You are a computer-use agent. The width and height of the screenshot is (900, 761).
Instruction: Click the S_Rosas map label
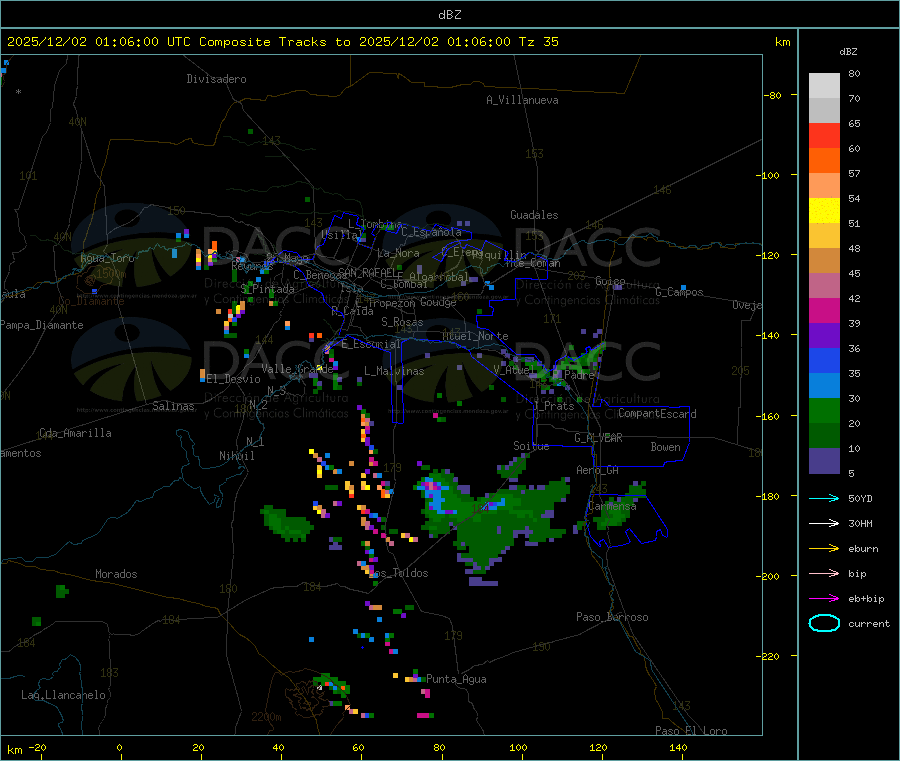click(x=402, y=322)
